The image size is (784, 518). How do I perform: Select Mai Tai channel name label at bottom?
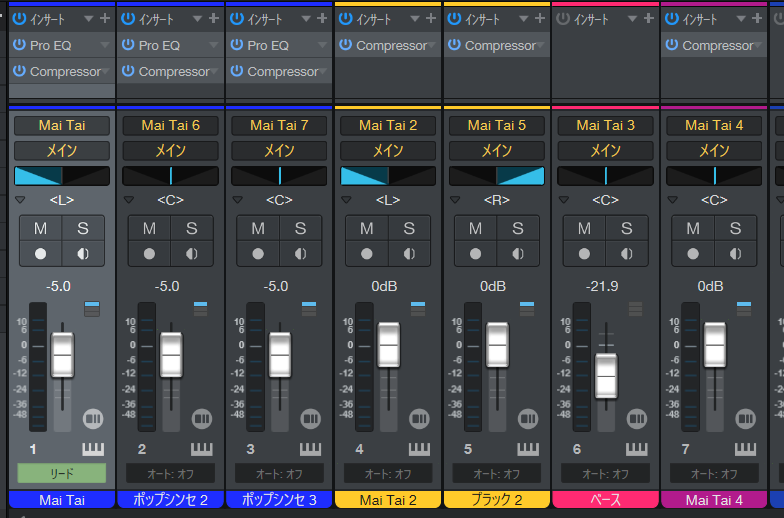[x=62, y=500]
